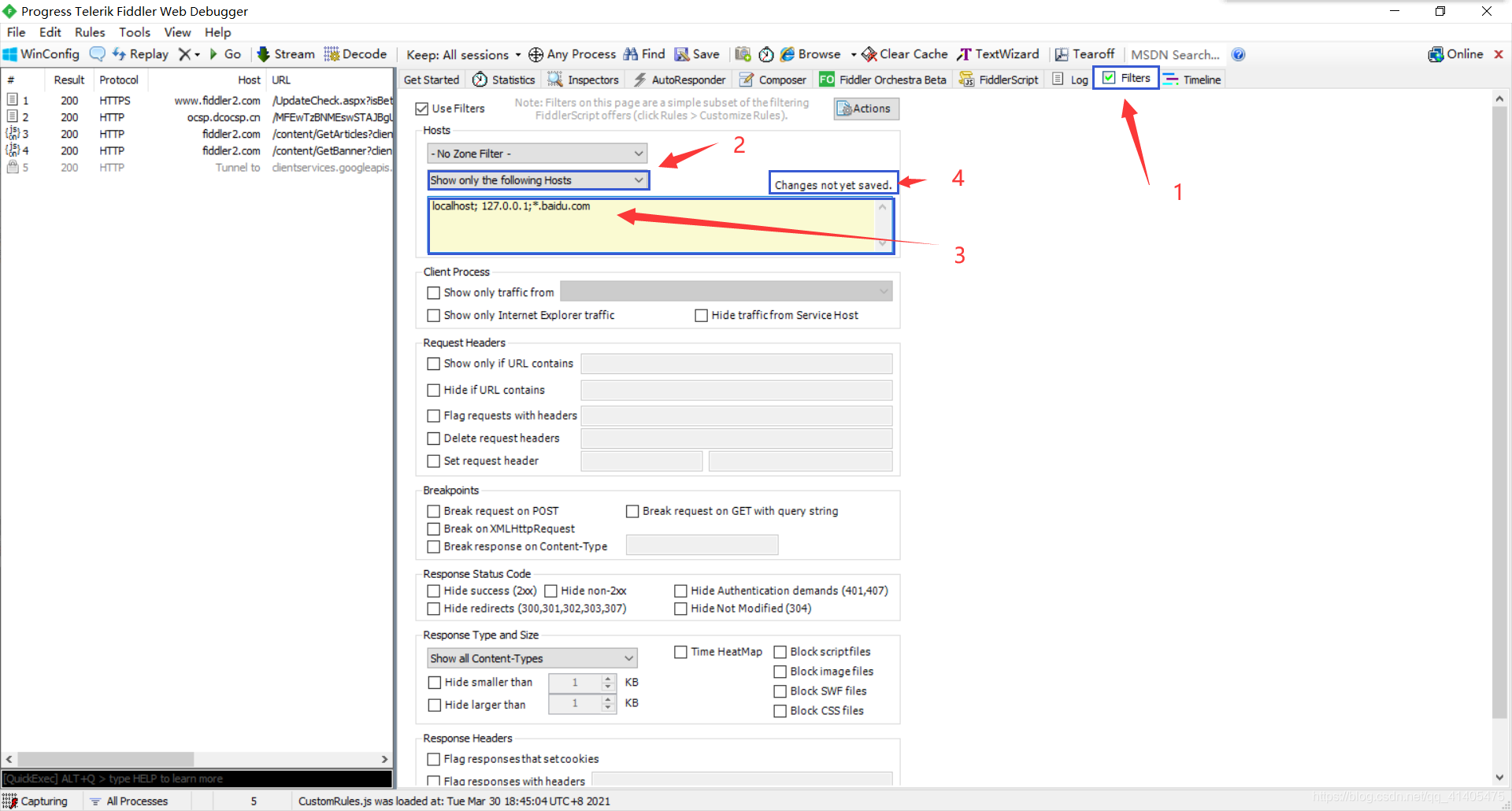Image resolution: width=1512 pixels, height=811 pixels.
Task: Expand Browse dropdown arrow
Action: coord(853,54)
